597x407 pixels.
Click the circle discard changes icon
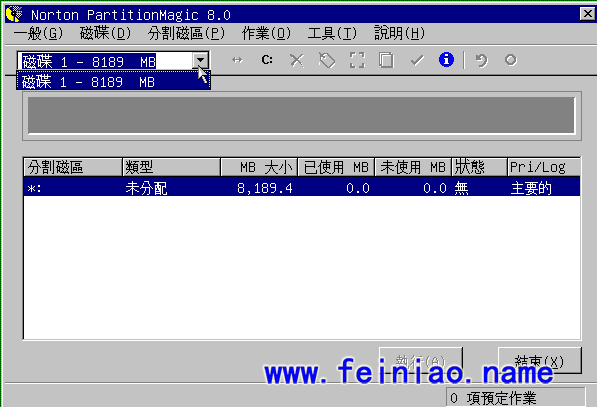[x=511, y=60]
